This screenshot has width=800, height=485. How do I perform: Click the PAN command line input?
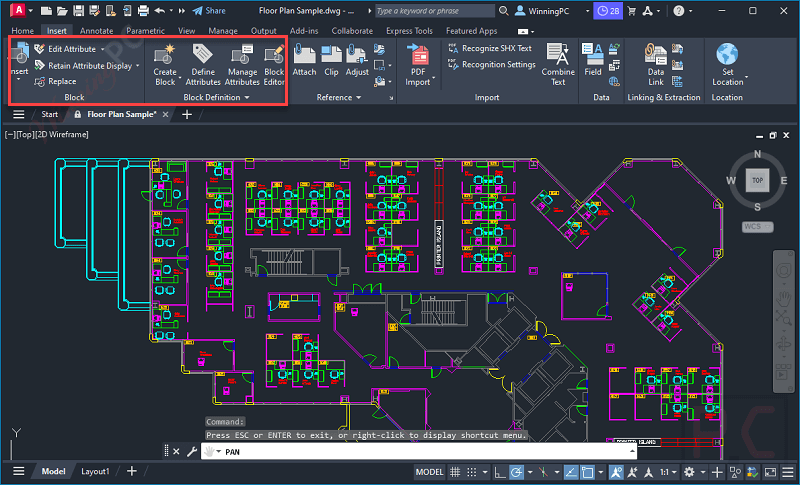(x=418, y=451)
